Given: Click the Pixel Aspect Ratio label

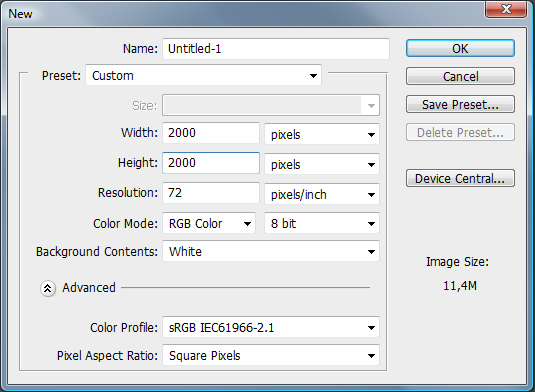Looking at the screenshot, I should 107,355.
